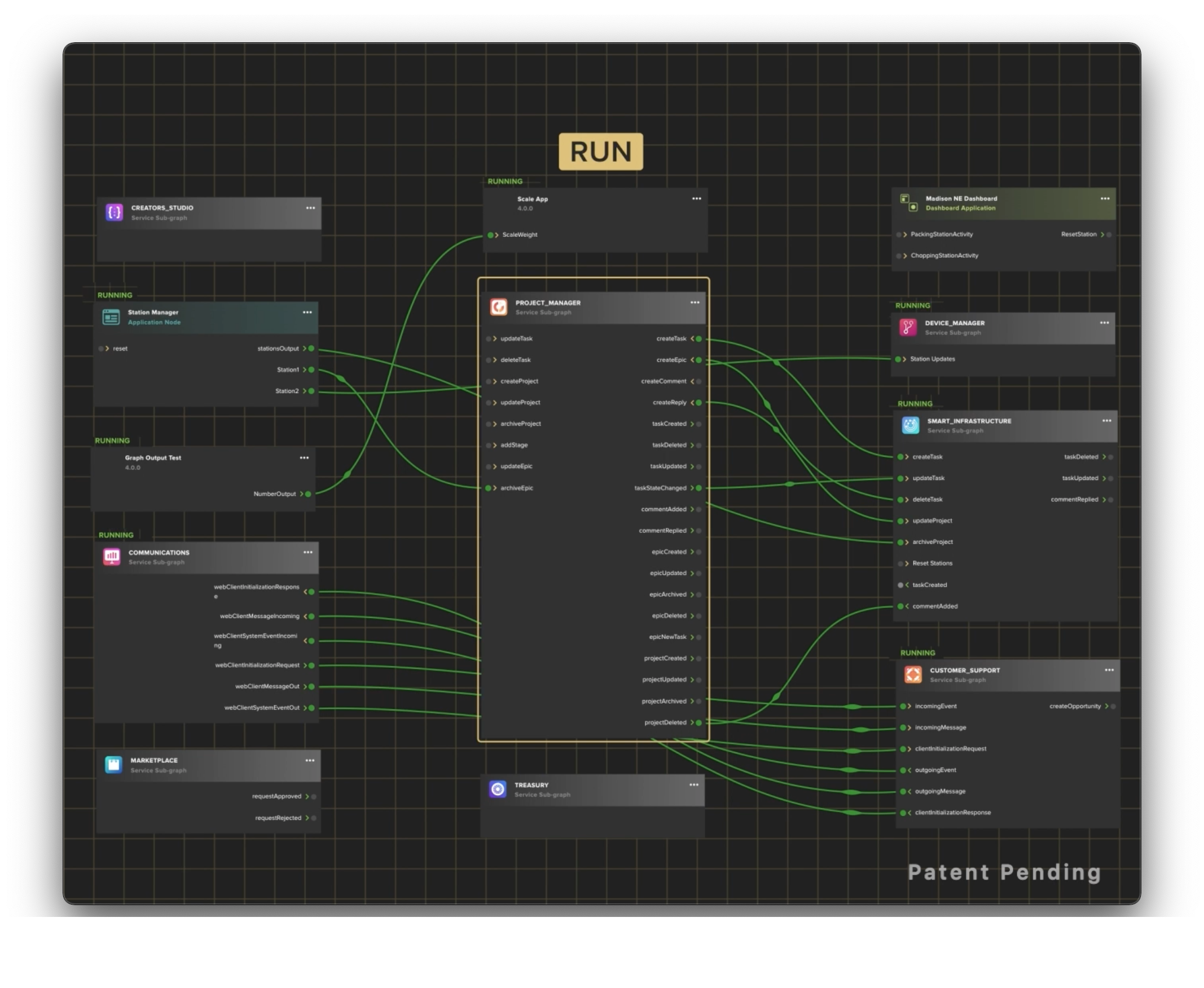Screen dimensions: 1204x988
Task: Click the COMMUNICATIONS pink chart icon
Action: click(x=112, y=557)
